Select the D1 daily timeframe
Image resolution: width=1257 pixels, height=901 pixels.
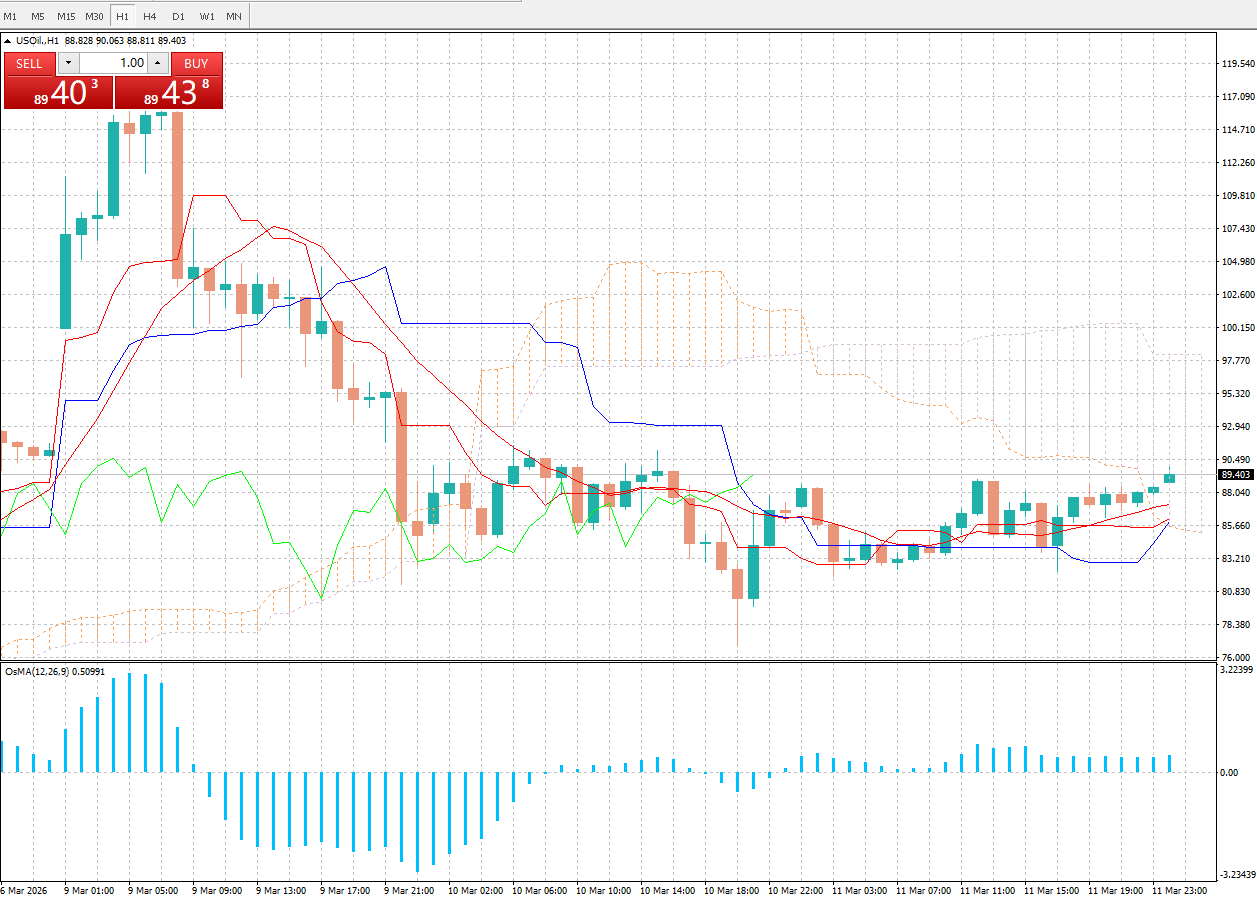click(178, 16)
